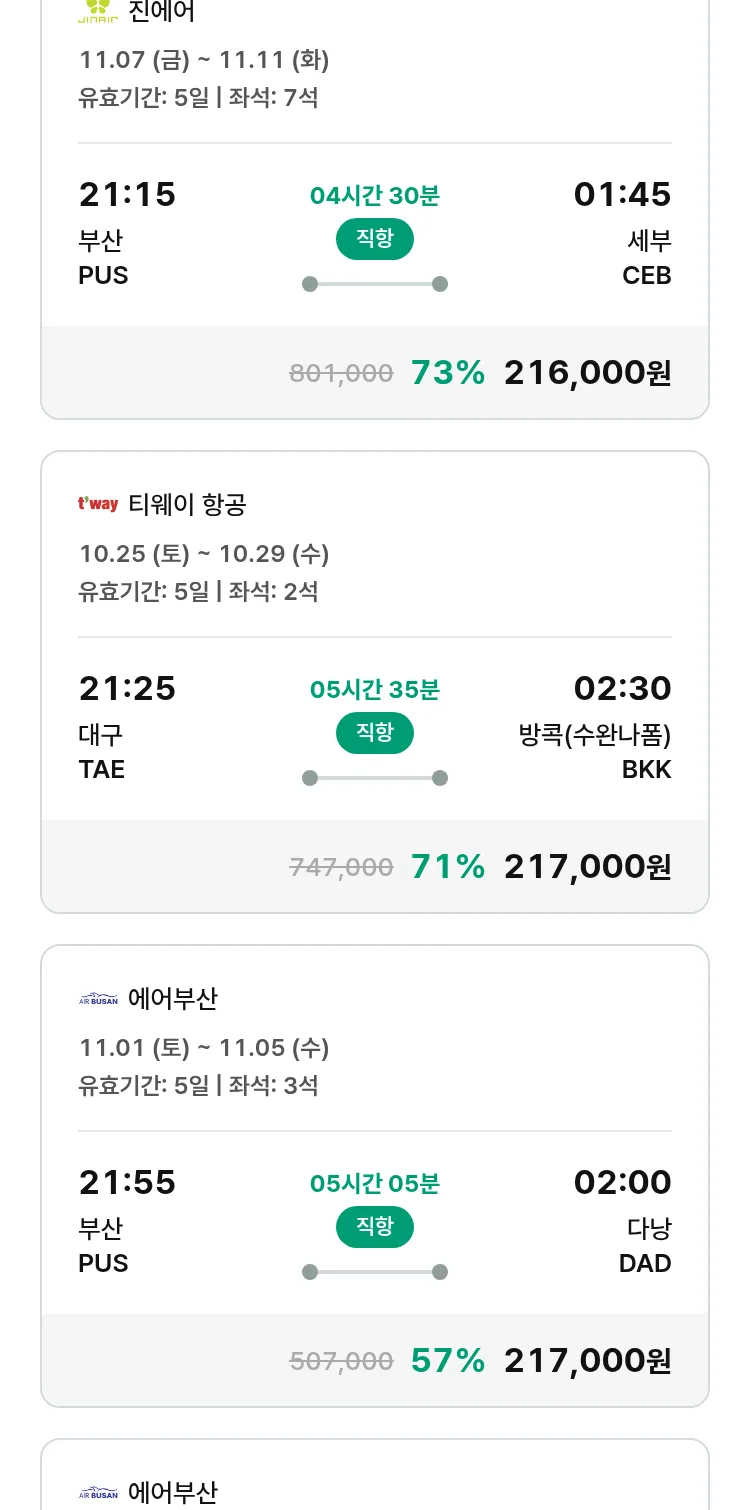Tap the 02:30 Bangkok arrival time
The width and height of the screenshot is (750, 1510).
622,688
